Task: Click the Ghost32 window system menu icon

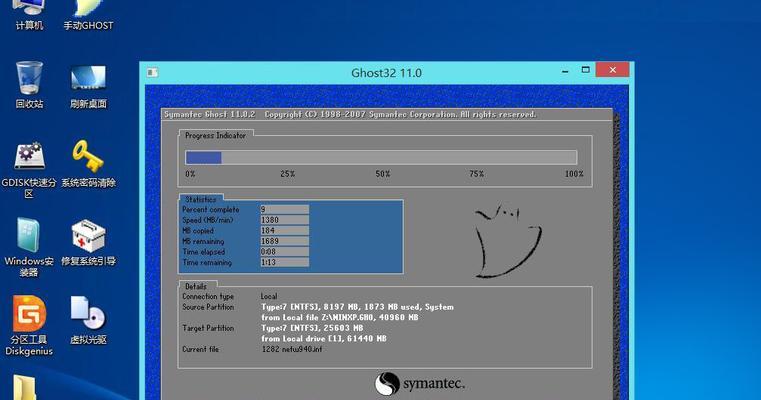Action: tap(152, 72)
